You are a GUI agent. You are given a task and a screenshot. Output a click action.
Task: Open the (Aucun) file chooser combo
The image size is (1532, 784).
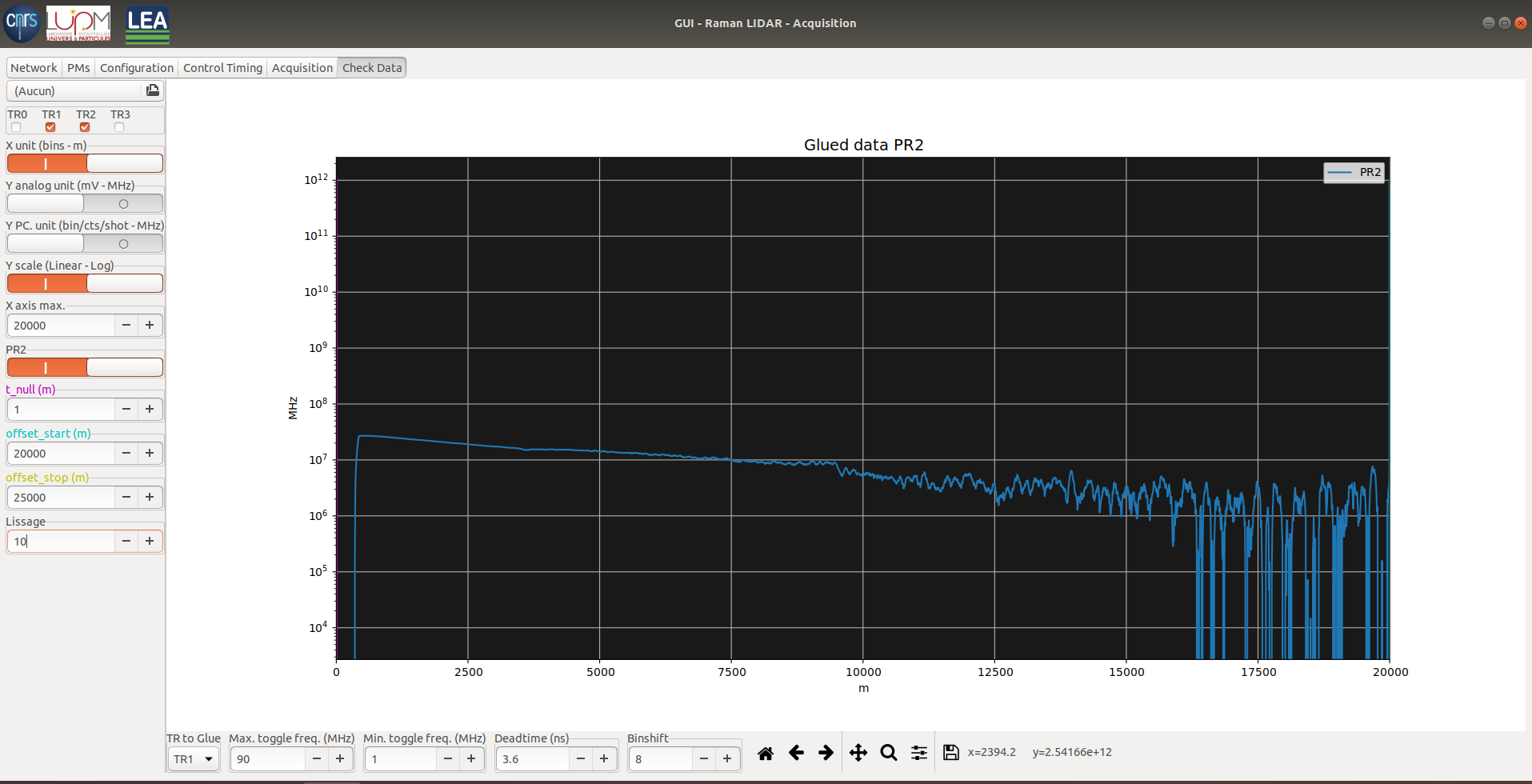tap(76, 91)
